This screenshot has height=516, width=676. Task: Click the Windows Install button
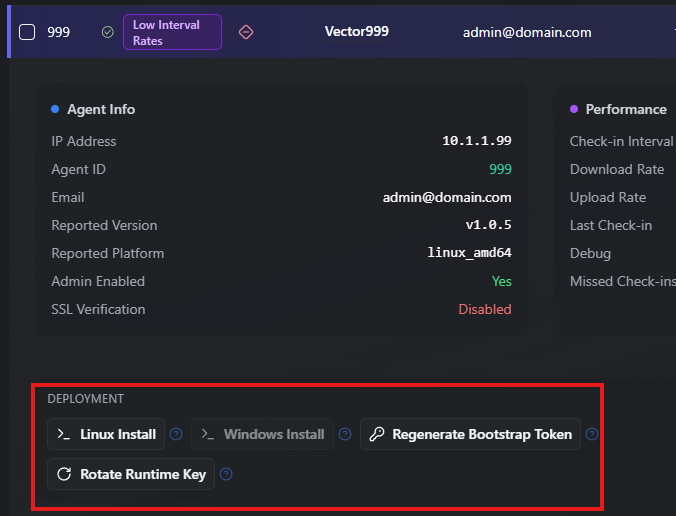click(262, 434)
